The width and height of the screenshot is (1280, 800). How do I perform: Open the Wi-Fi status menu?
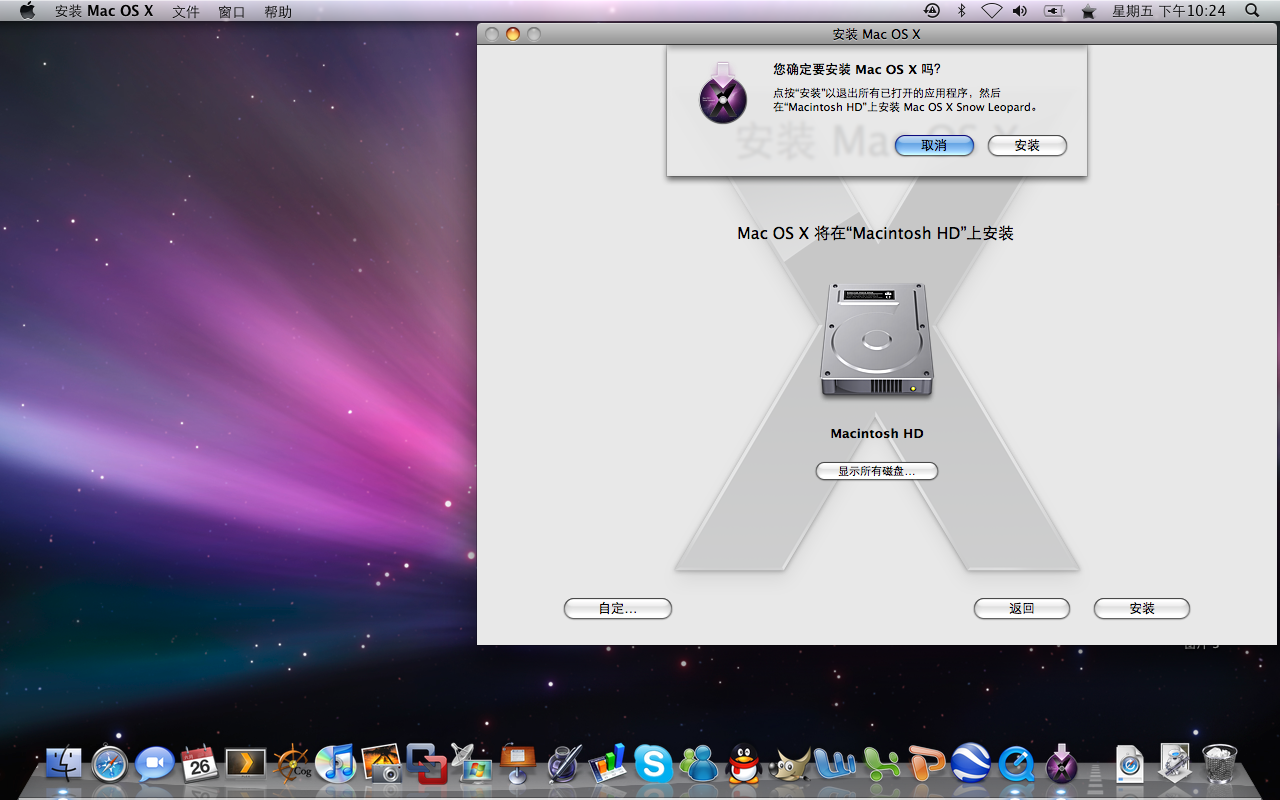pyautogui.click(x=991, y=11)
